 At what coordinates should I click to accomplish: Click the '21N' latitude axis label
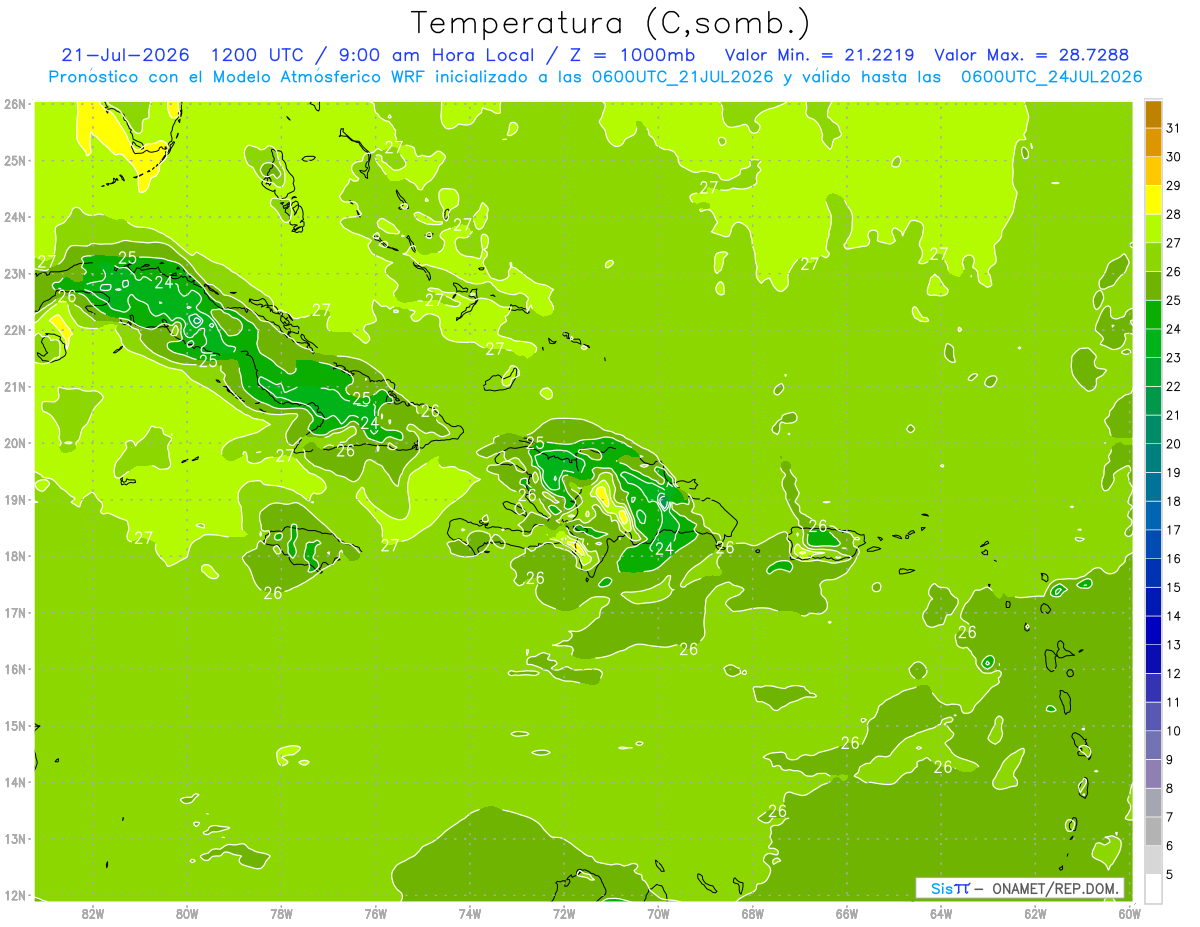pos(15,387)
